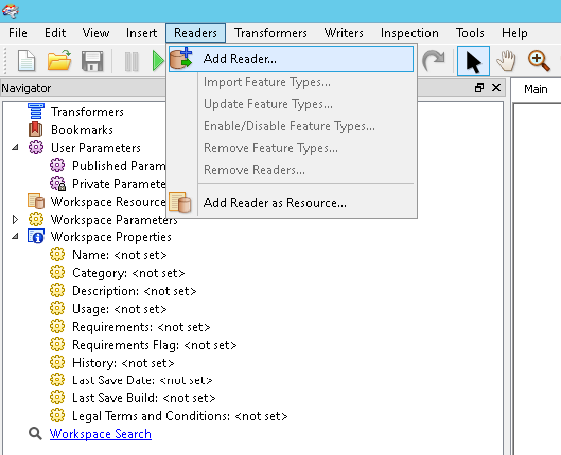Open the Transformers menu
This screenshot has width=561, height=455.
coord(270,33)
